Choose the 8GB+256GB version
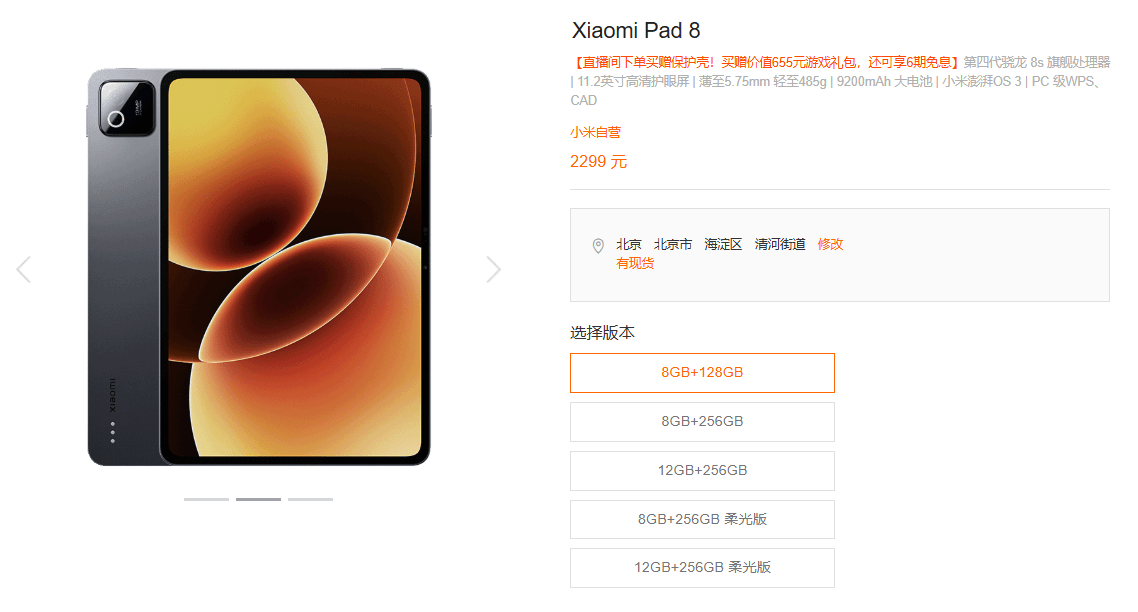Image resolution: width=1138 pixels, height=612 pixels. point(702,422)
